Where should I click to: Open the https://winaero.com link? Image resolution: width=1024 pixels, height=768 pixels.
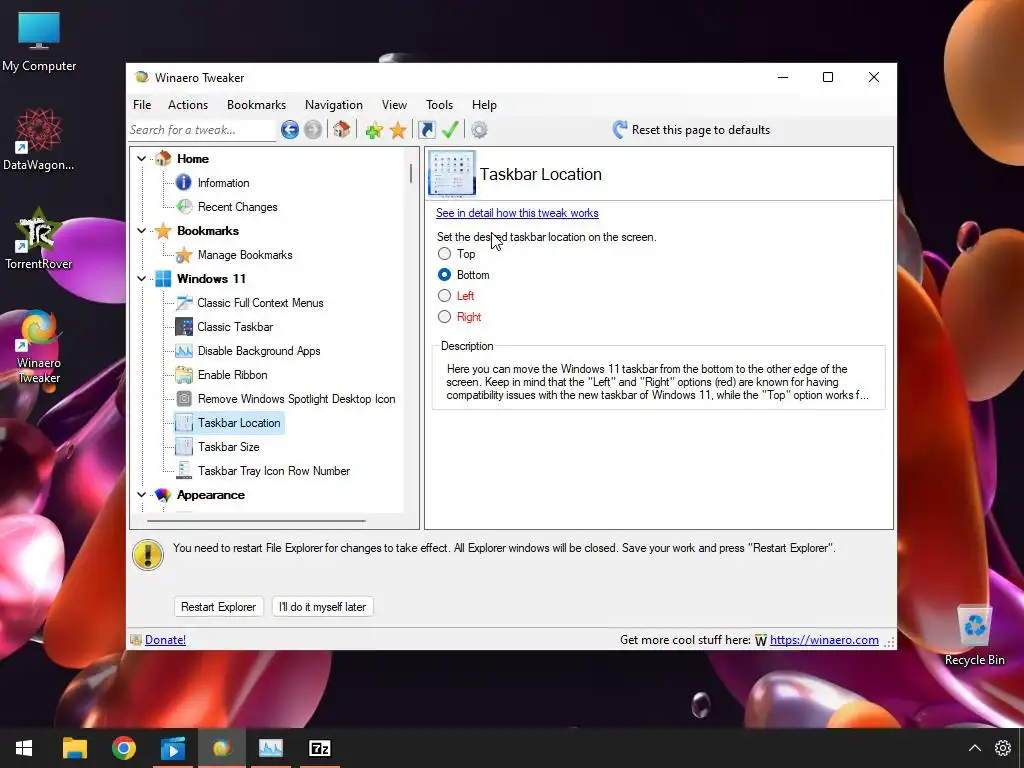click(824, 640)
